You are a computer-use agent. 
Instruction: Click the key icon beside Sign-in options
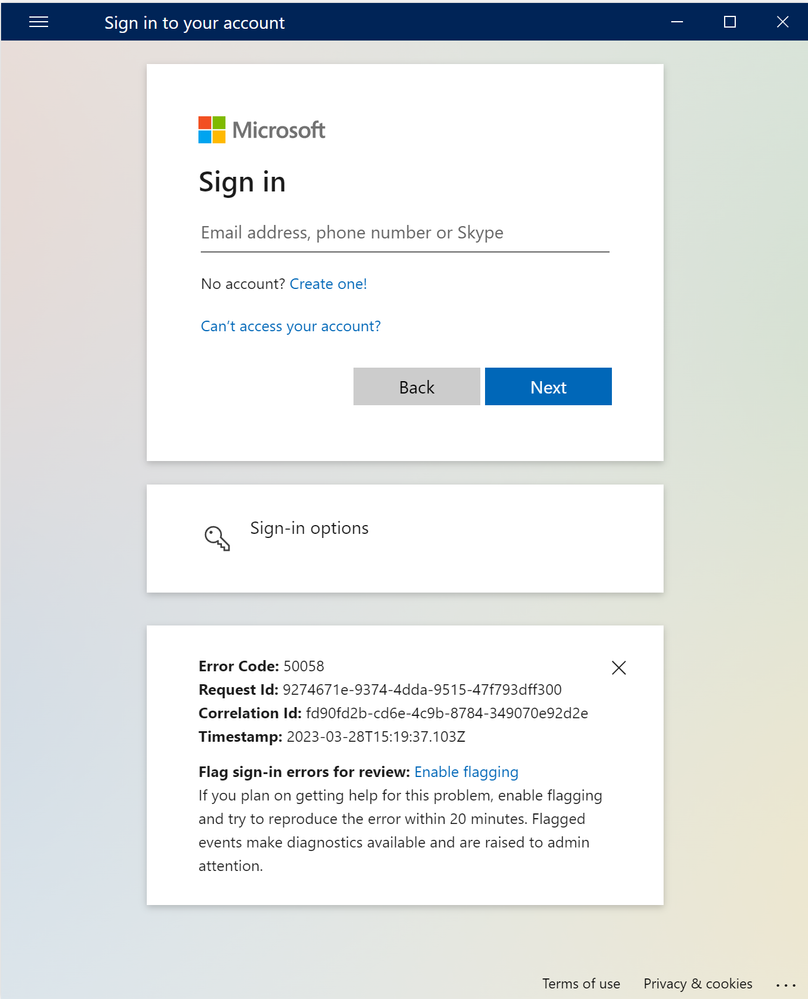click(x=217, y=538)
